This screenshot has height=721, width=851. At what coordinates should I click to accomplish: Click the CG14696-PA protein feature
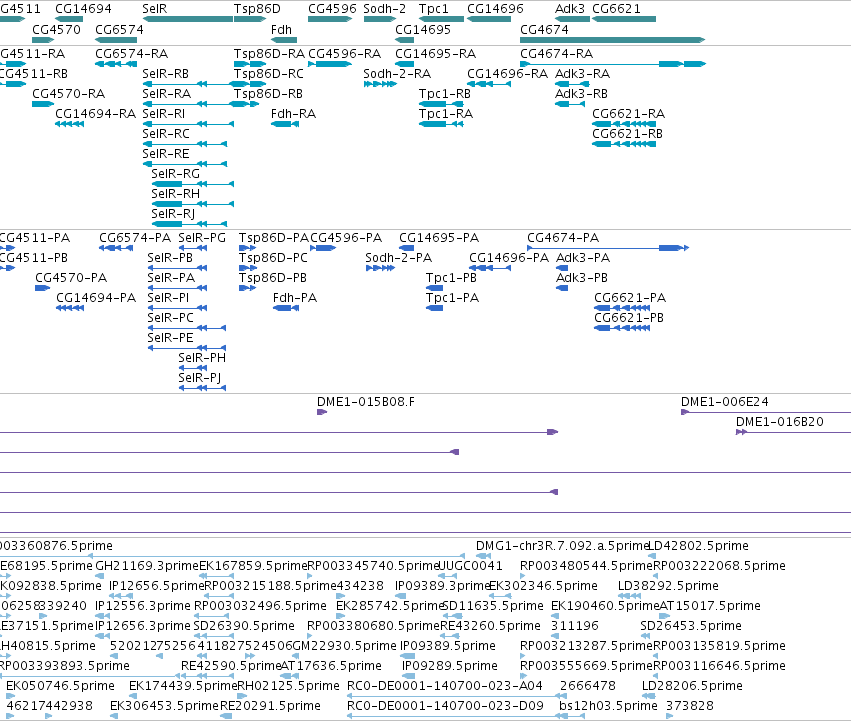point(490,268)
